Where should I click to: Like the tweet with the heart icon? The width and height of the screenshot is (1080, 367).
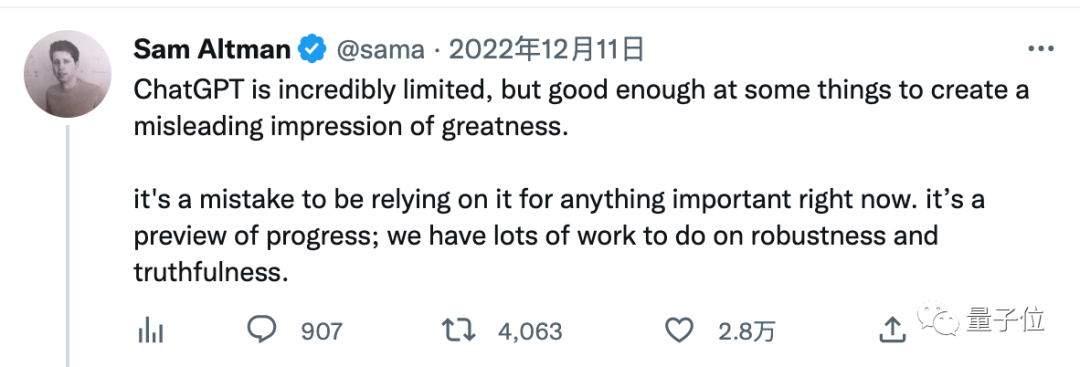pos(681,332)
